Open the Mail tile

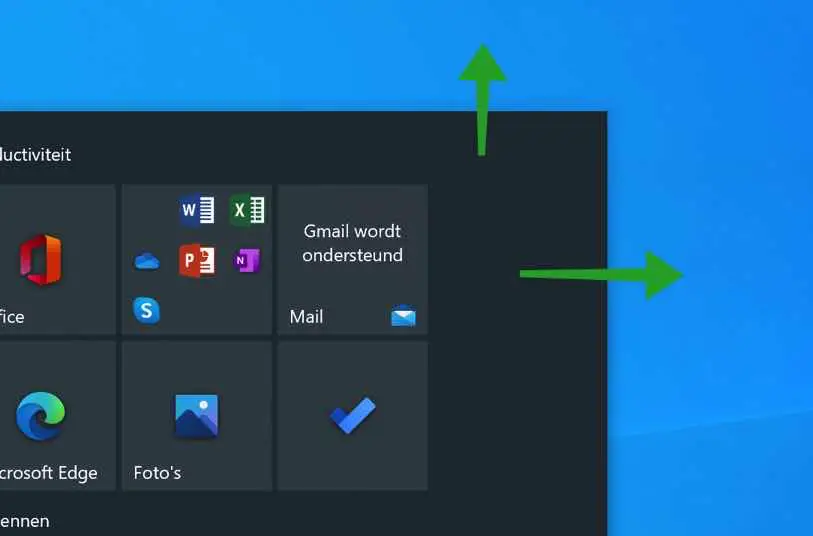(x=353, y=260)
